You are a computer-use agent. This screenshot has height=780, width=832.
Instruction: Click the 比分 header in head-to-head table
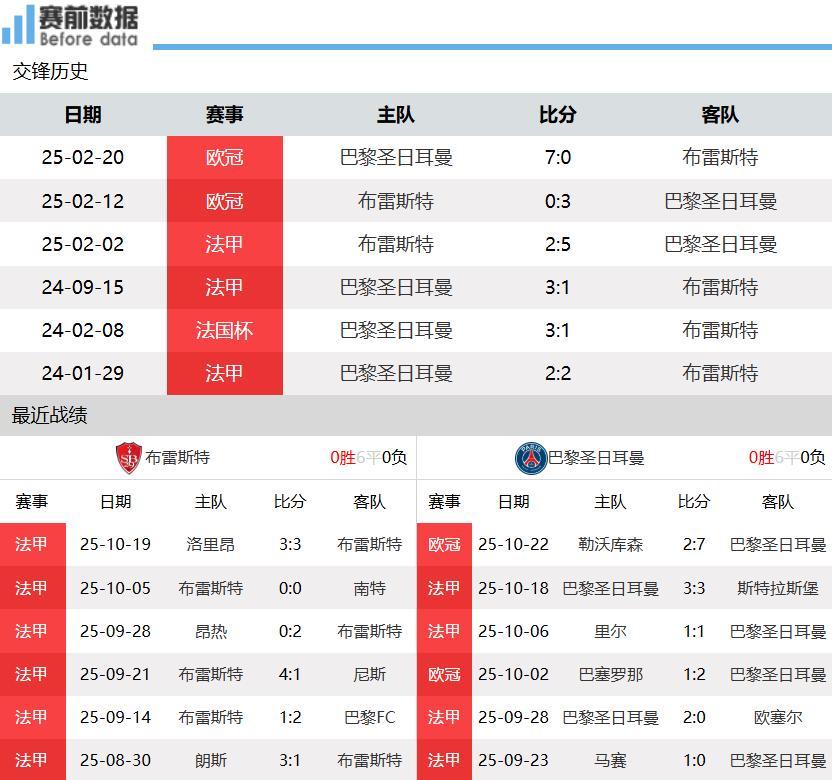pos(558,115)
